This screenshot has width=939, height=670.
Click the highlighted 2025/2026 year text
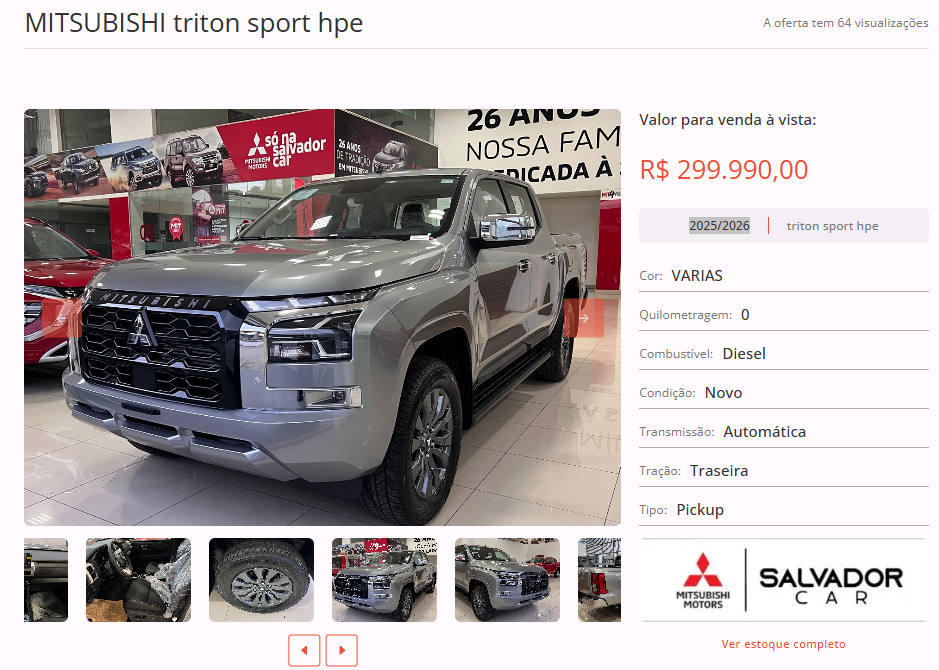point(719,226)
